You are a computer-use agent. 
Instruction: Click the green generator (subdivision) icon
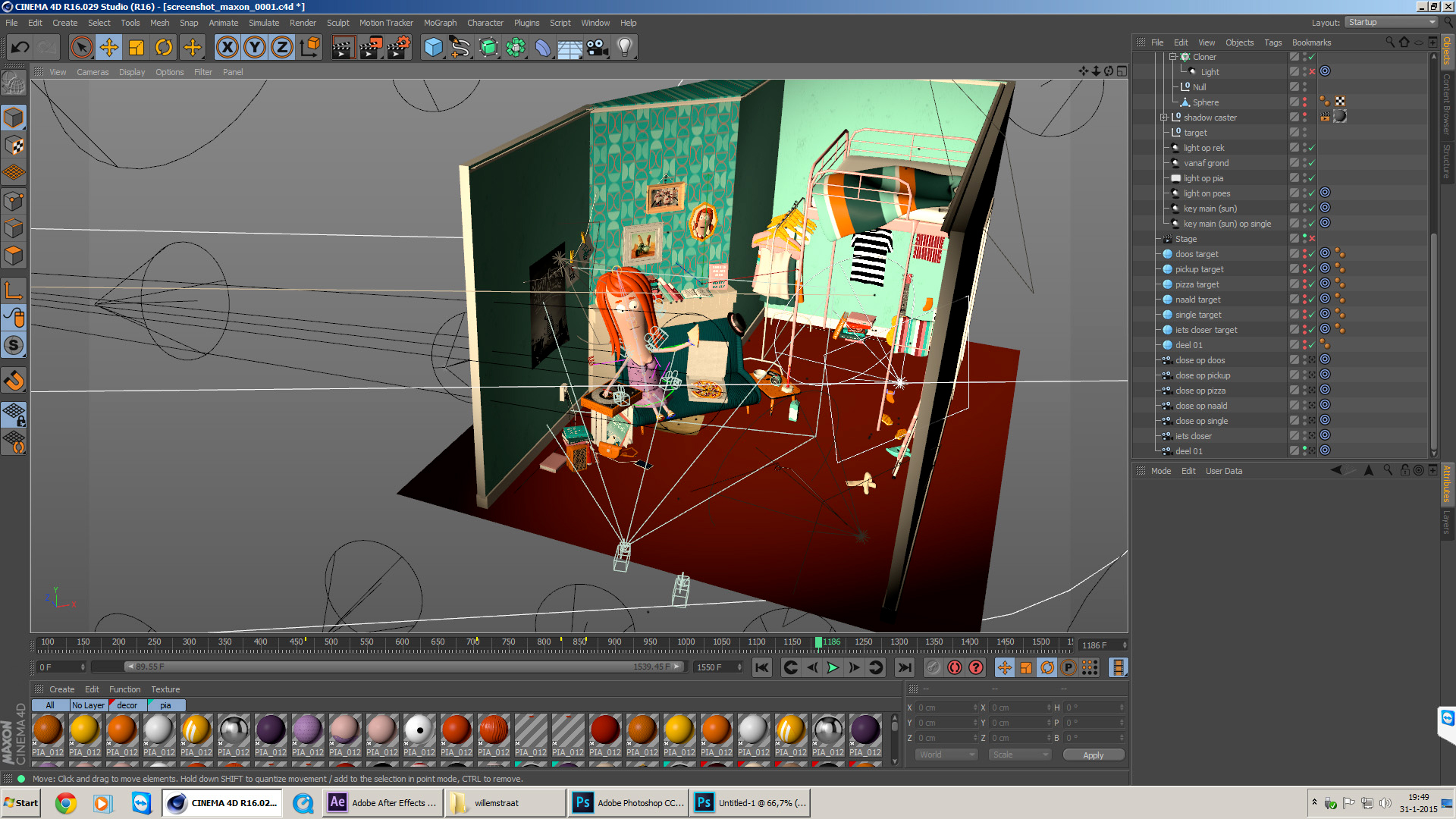488,48
